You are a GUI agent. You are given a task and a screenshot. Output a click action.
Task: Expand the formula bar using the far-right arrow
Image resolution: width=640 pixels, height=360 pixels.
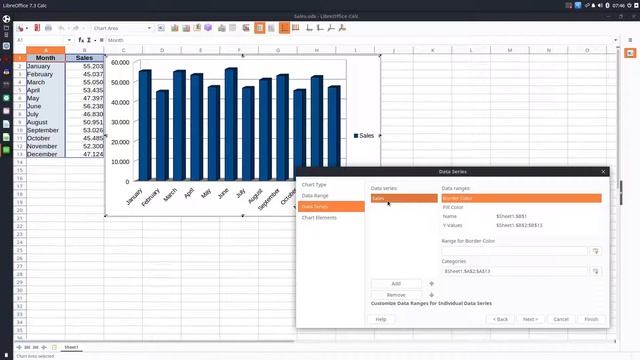tap(615, 40)
